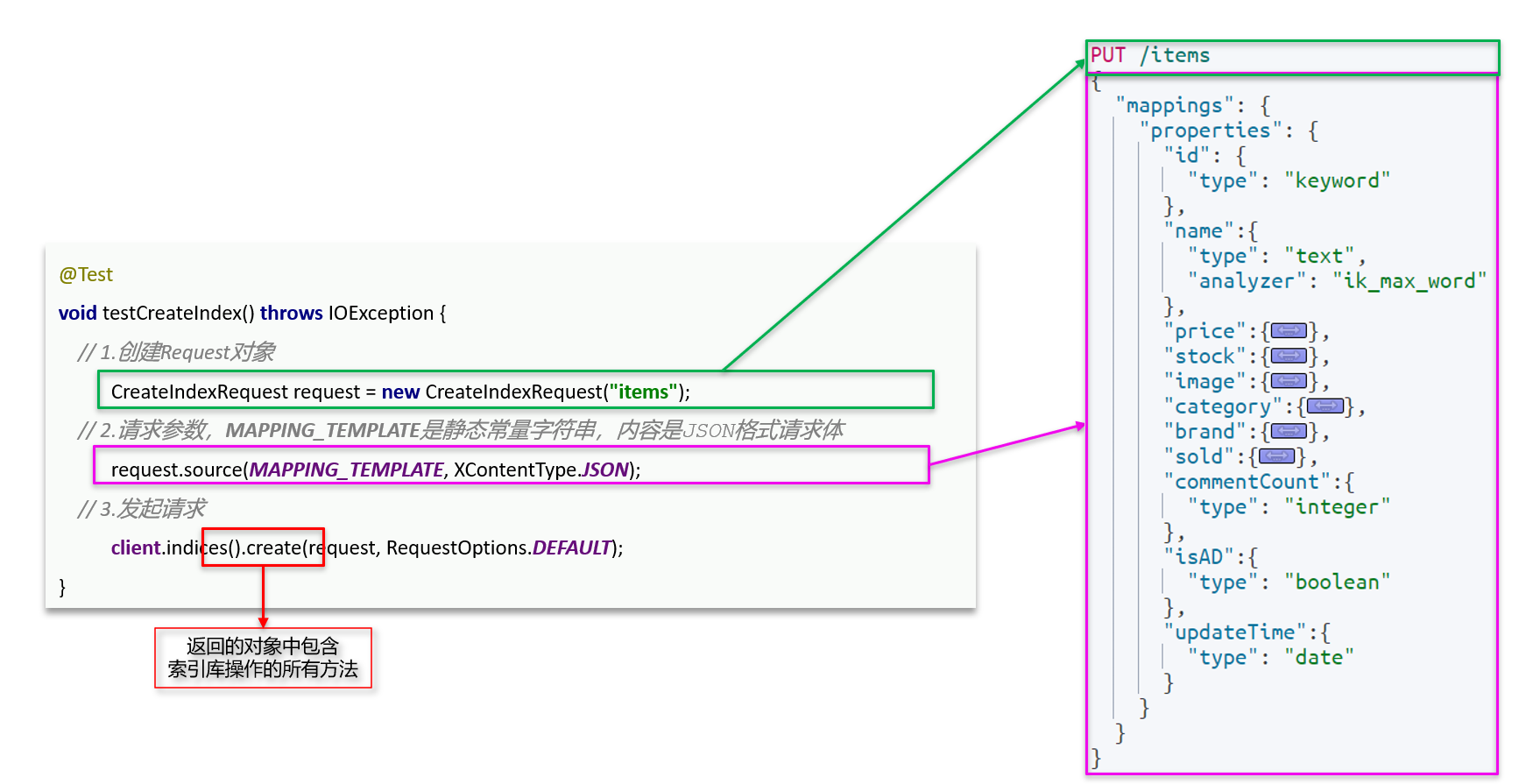The image size is (1540, 784).
Task: Click the "name" field key
Action: coord(1198,231)
